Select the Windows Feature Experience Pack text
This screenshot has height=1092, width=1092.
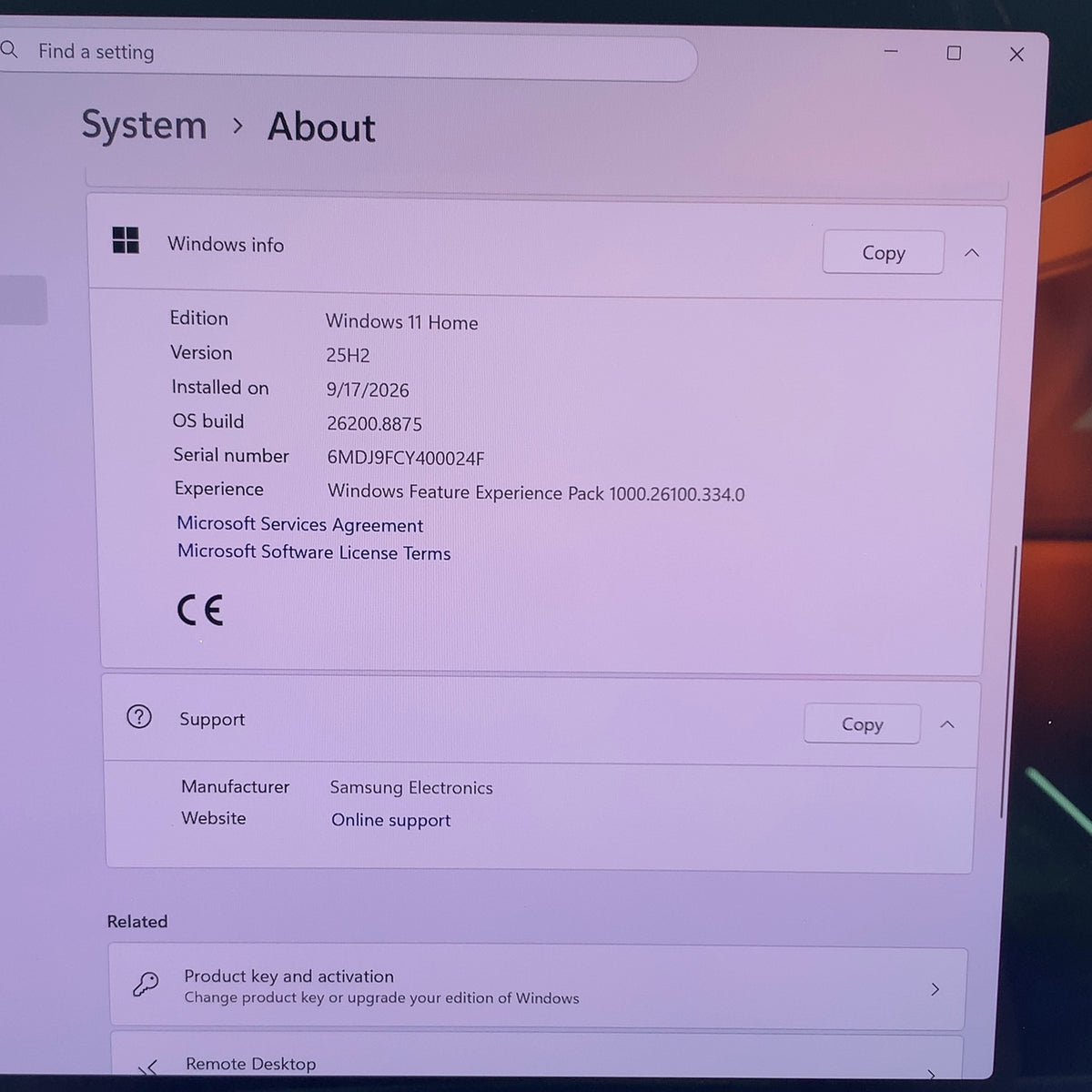(x=536, y=493)
